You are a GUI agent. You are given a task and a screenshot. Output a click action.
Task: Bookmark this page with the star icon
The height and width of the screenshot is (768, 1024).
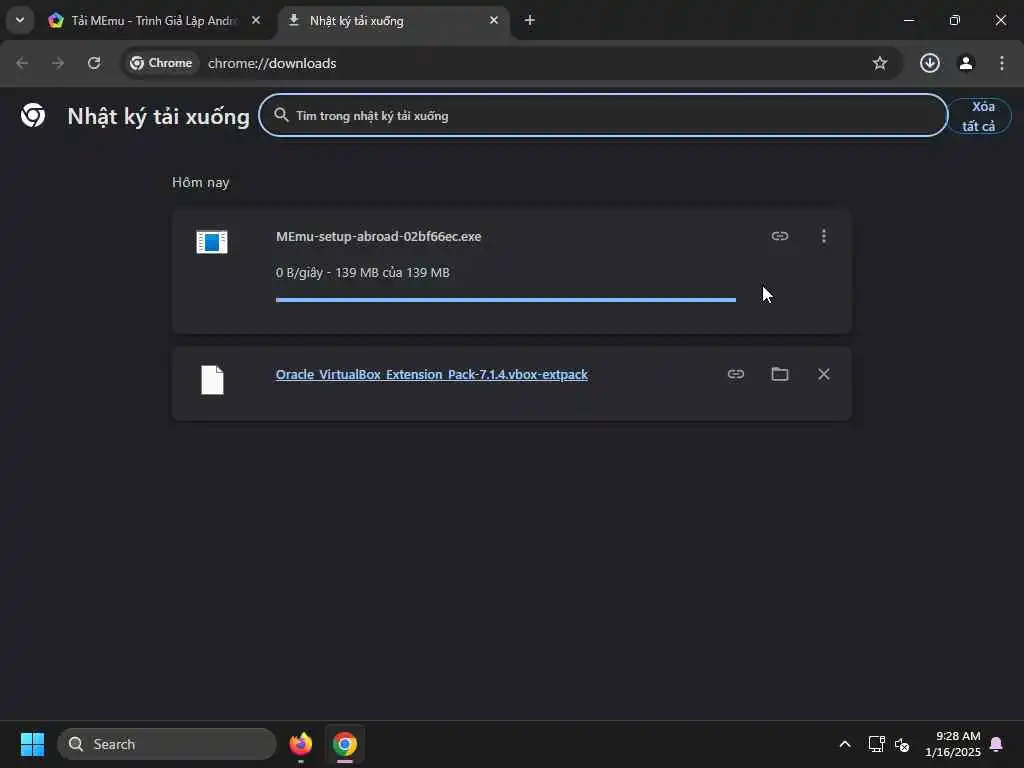point(880,63)
